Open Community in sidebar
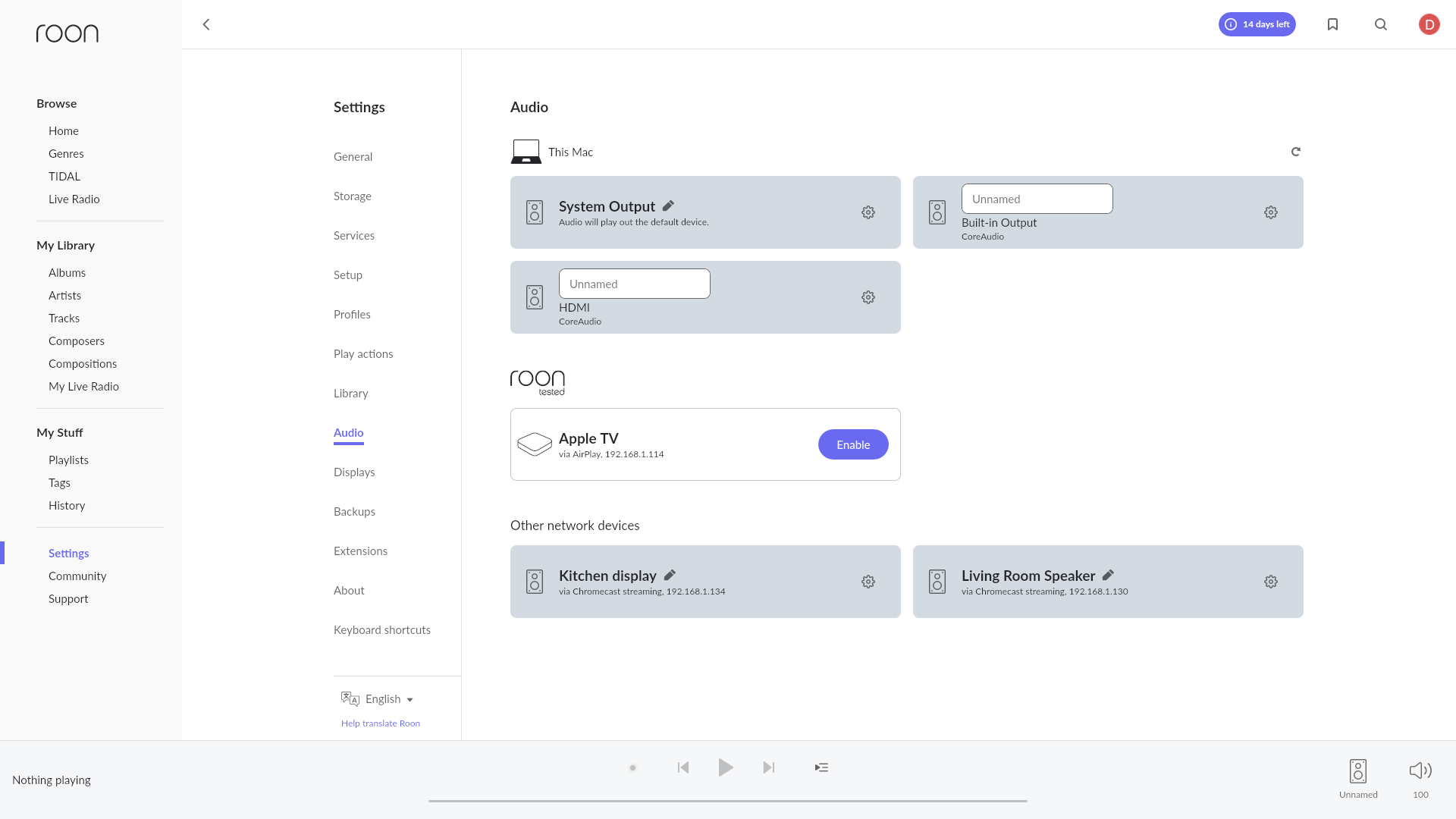The height and width of the screenshot is (819, 1456). click(x=77, y=576)
